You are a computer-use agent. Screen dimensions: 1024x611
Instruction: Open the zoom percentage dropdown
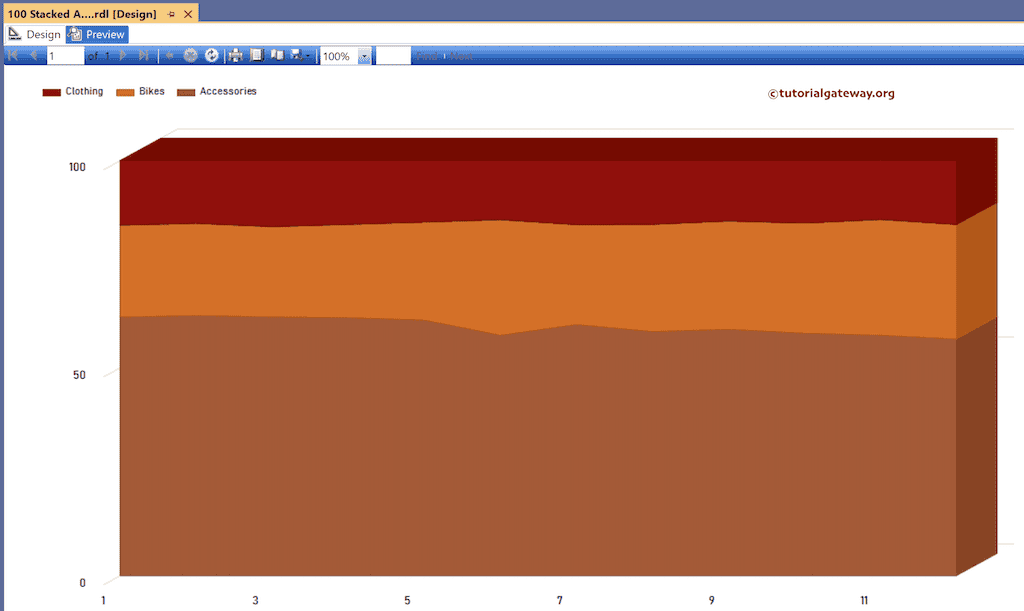click(363, 57)
